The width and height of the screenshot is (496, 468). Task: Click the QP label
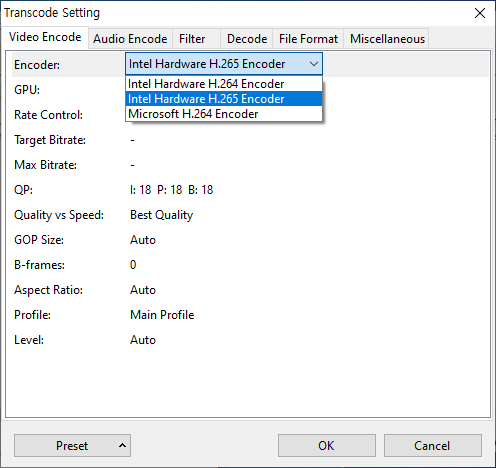(x=23, y=190)
